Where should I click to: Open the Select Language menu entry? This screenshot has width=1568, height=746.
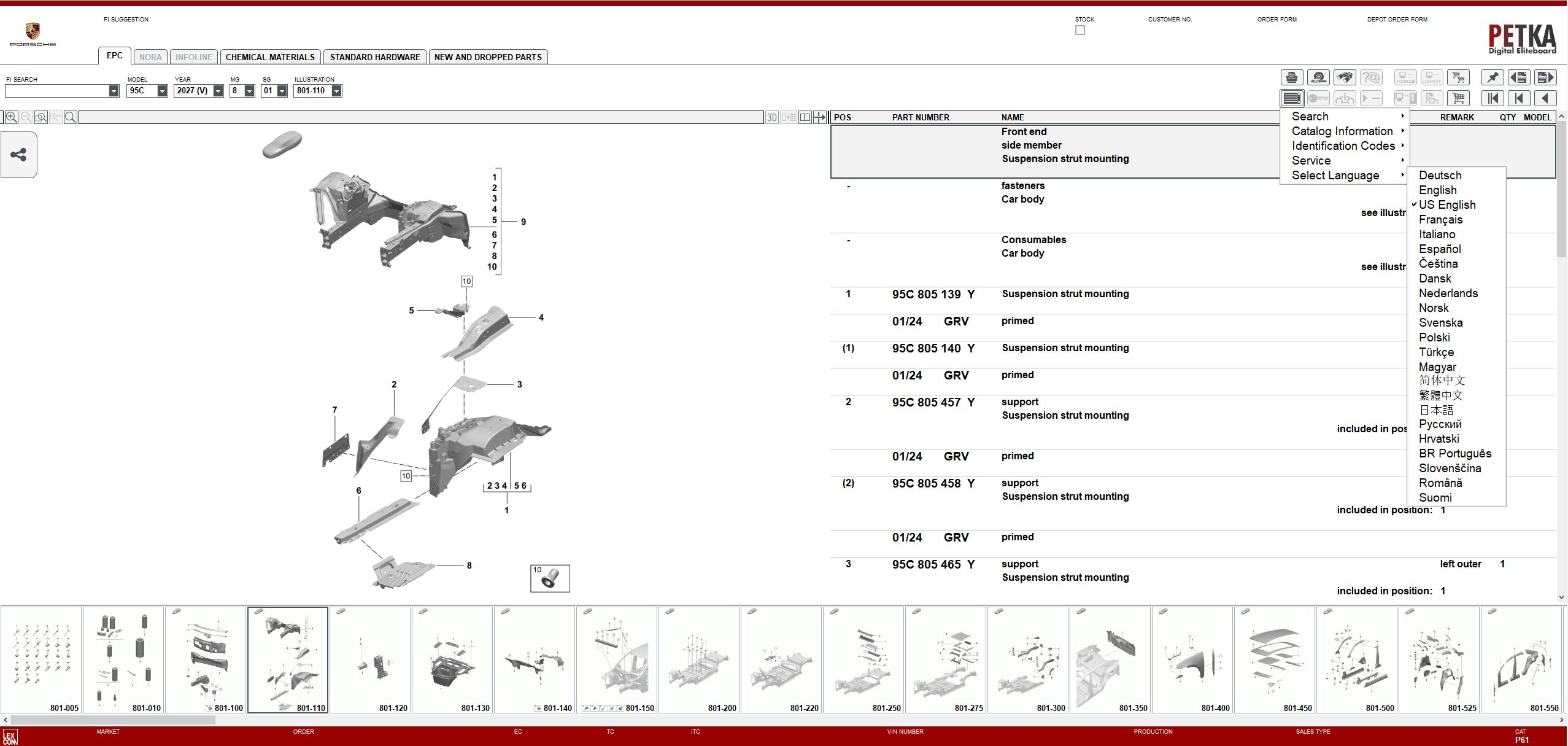(x=1343, y=175)
